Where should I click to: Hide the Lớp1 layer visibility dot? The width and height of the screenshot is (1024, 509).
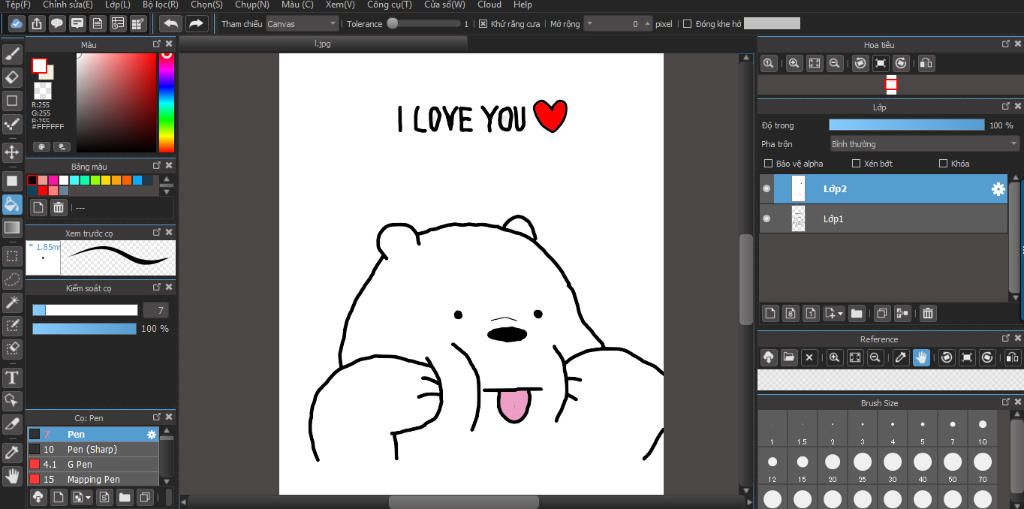(767, 218)
